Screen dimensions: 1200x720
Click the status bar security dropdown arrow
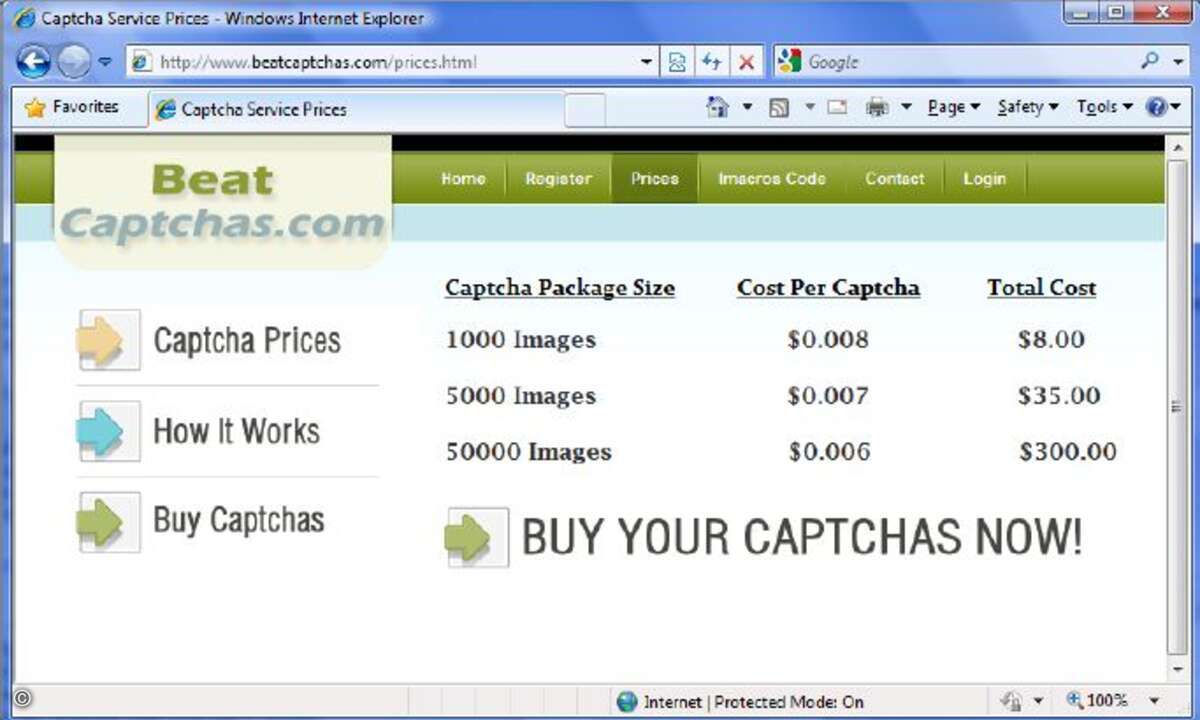coord(1038,702)
